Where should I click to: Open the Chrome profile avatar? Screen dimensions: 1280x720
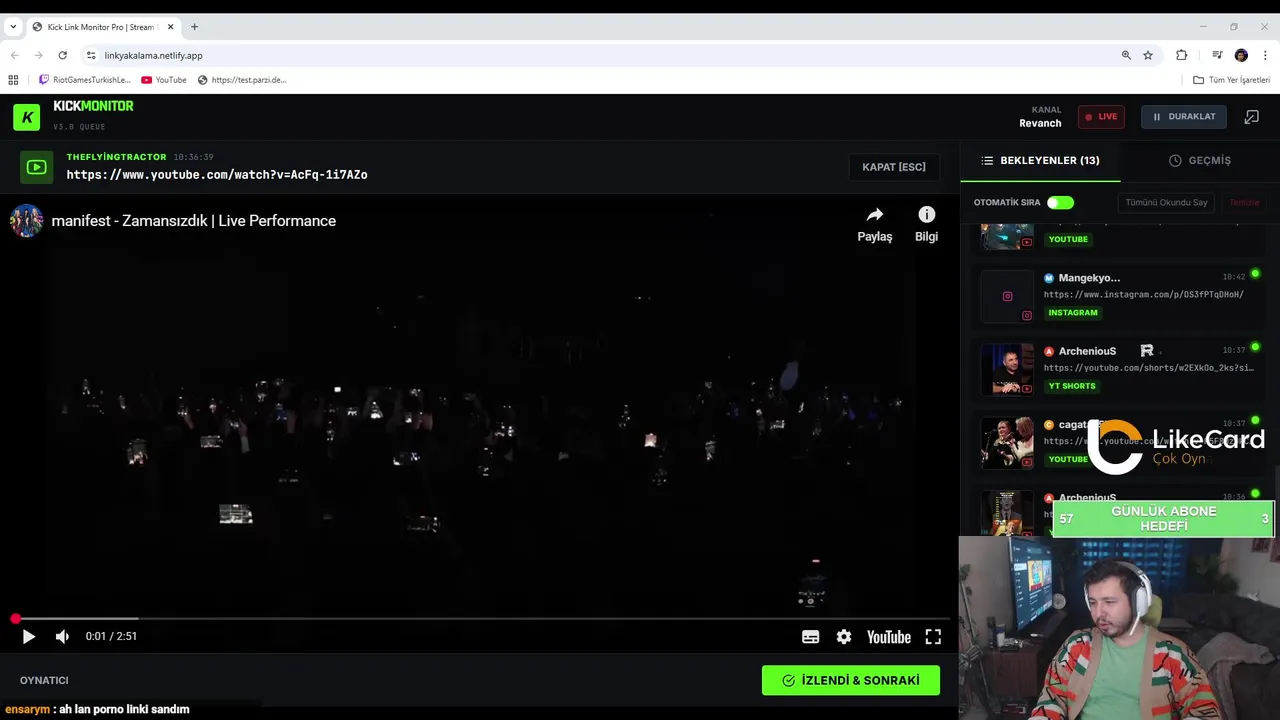coord(1241,55)
